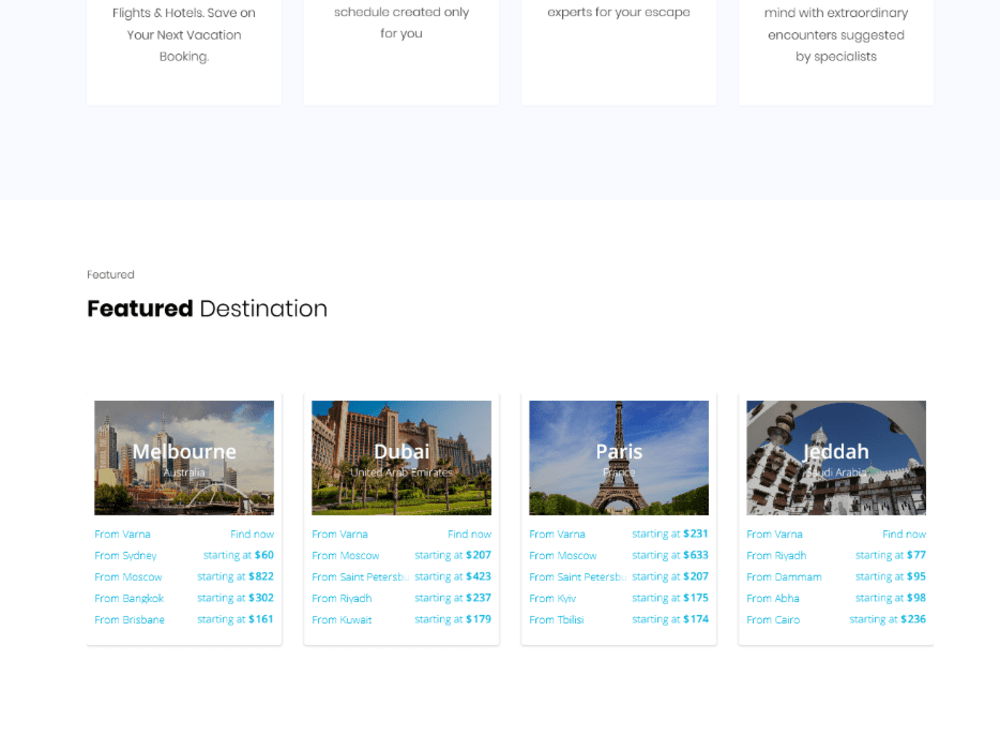
Task: Click 'starting at $98' price
Action: point(891,598)
